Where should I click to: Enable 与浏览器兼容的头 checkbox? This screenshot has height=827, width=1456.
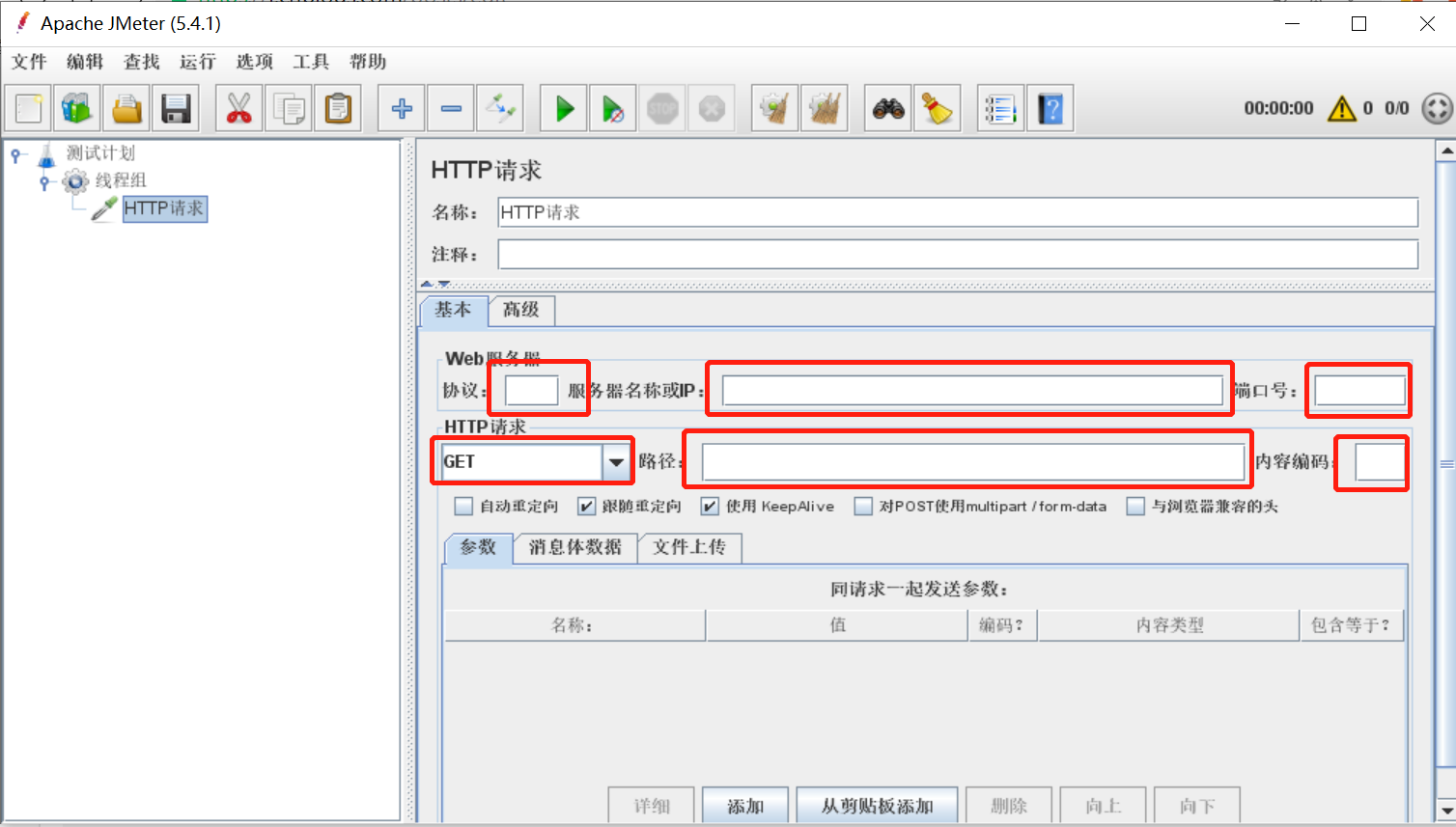(x=1135, y=506)
